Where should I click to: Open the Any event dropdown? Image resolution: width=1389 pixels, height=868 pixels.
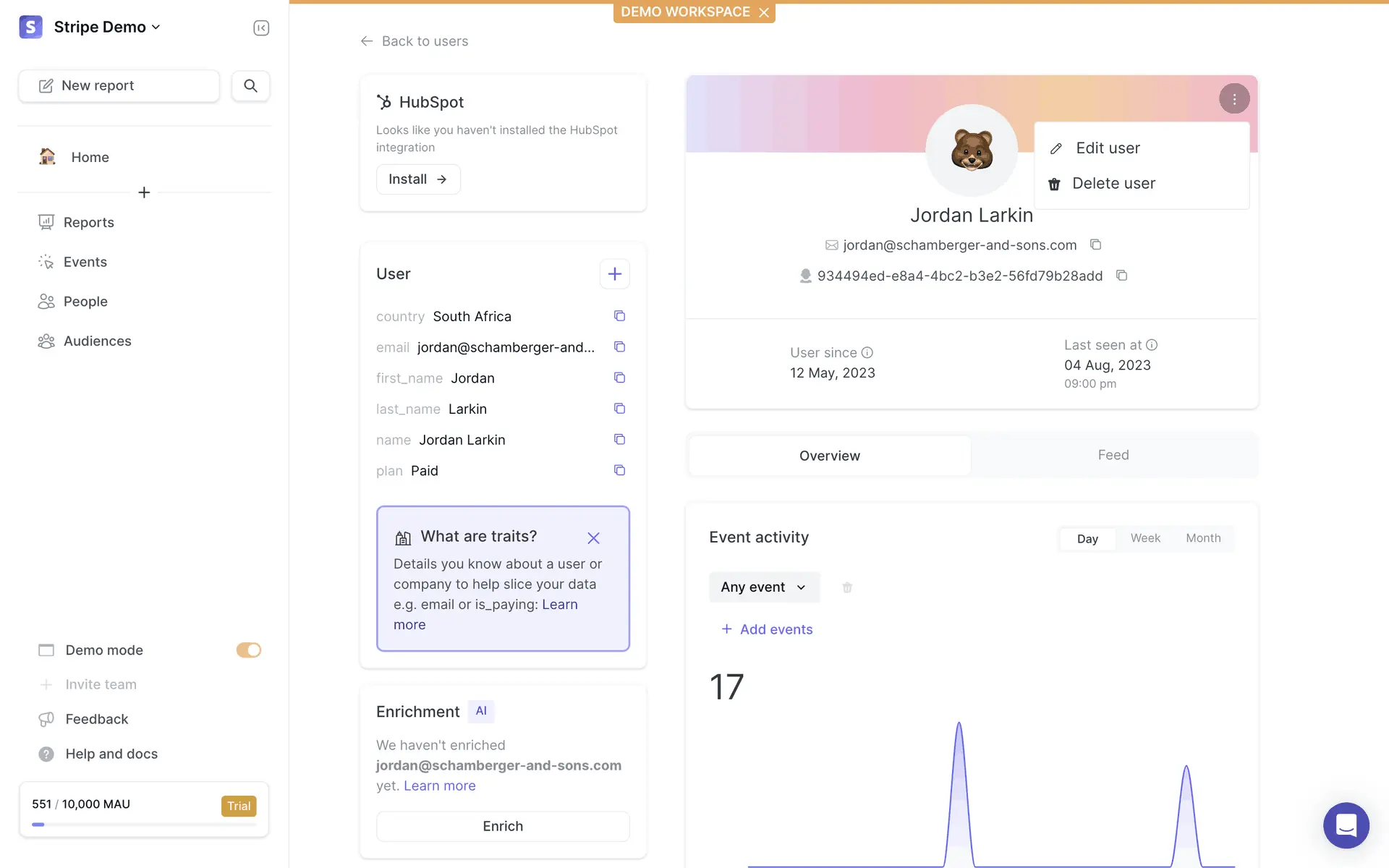point(763,587)
